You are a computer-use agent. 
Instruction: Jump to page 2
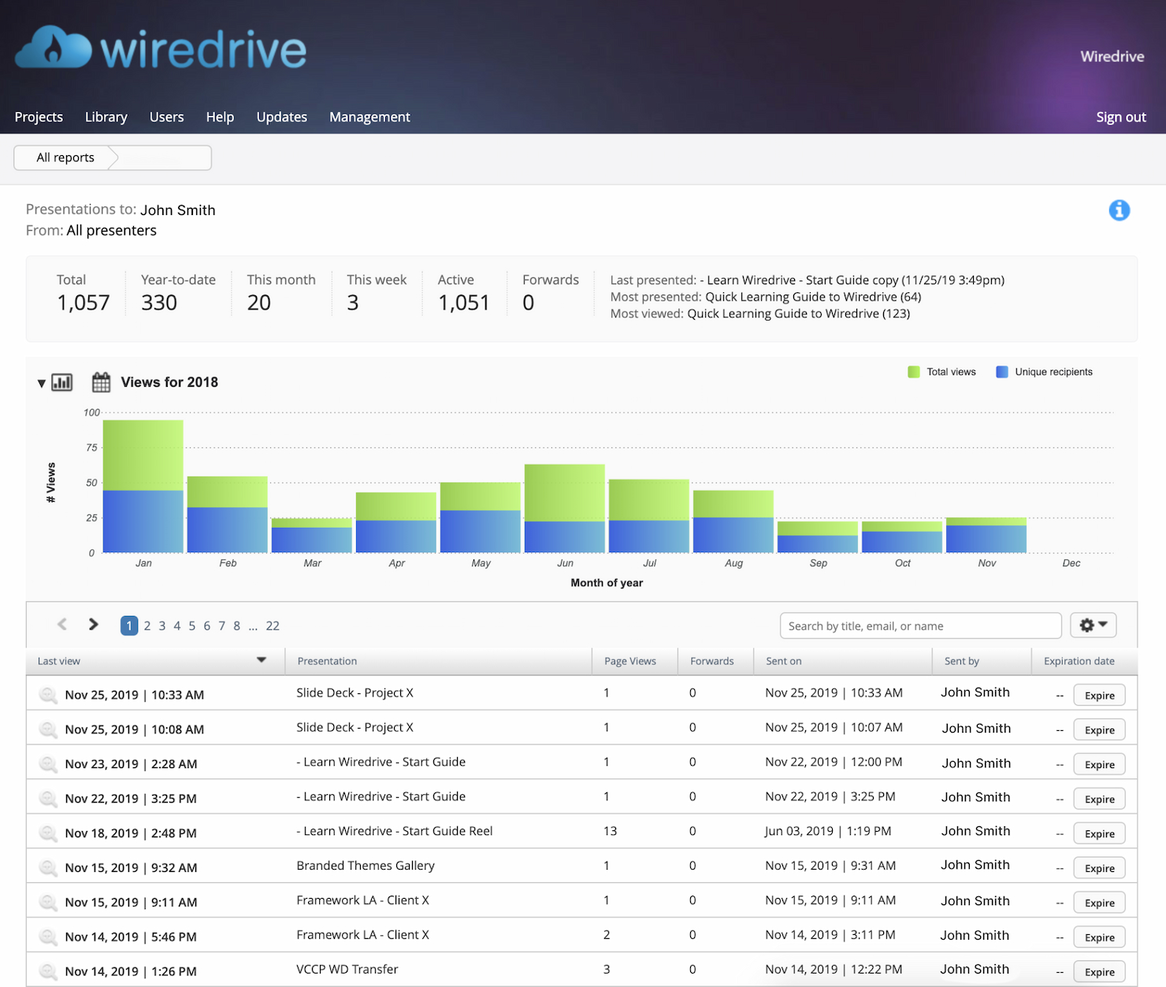(x=147, y=626)
